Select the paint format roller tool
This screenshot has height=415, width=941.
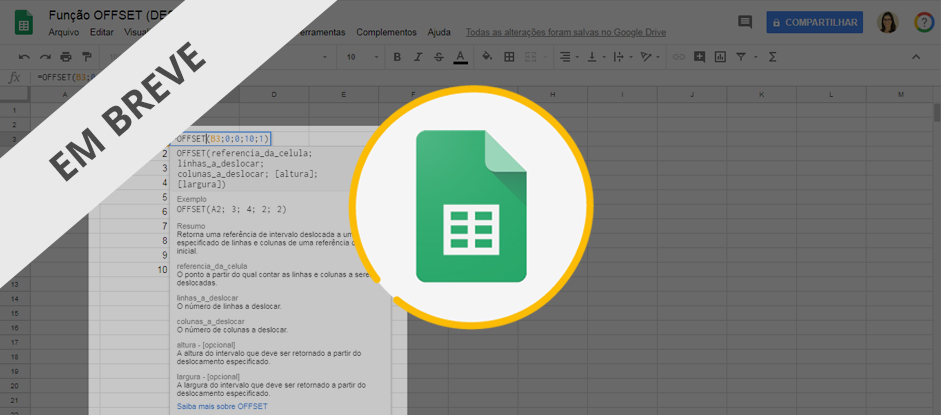87,57
